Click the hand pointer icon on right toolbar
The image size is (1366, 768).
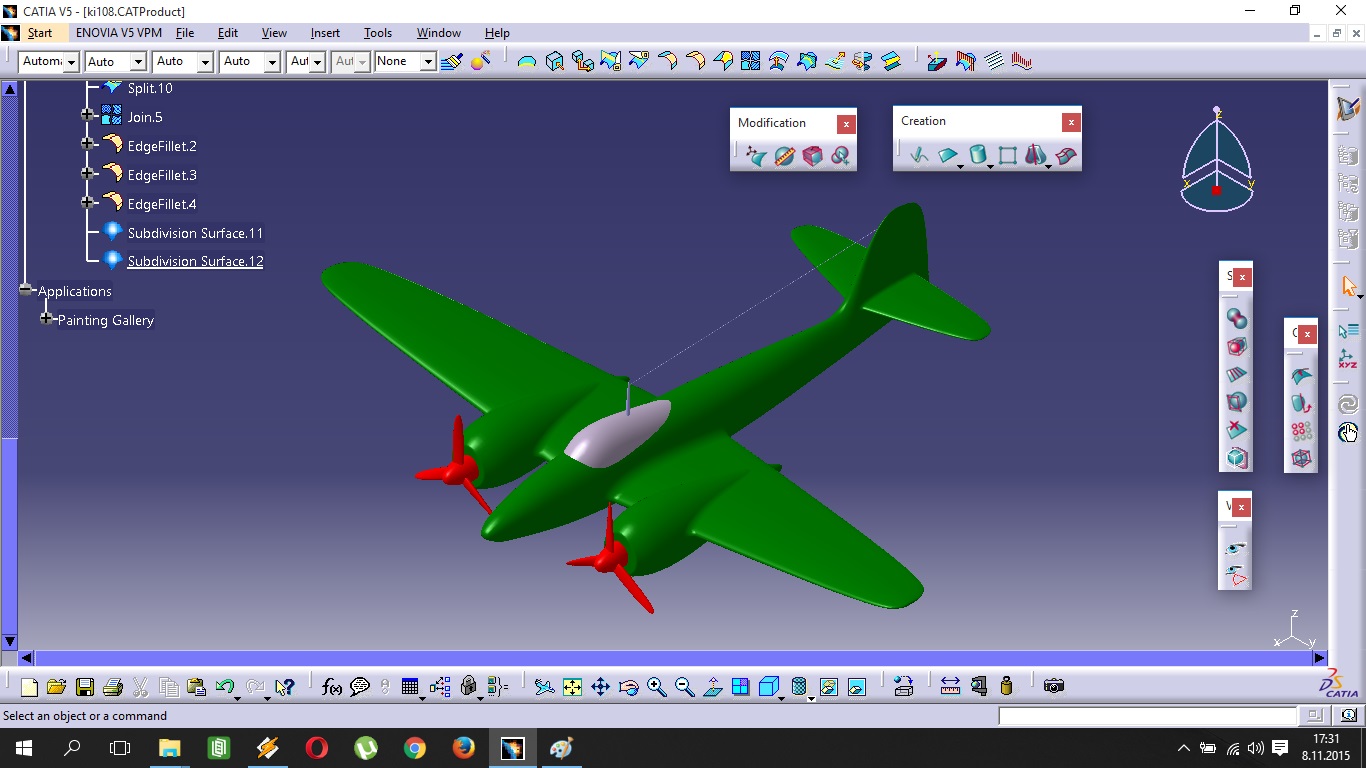[x=1348, y=432]
